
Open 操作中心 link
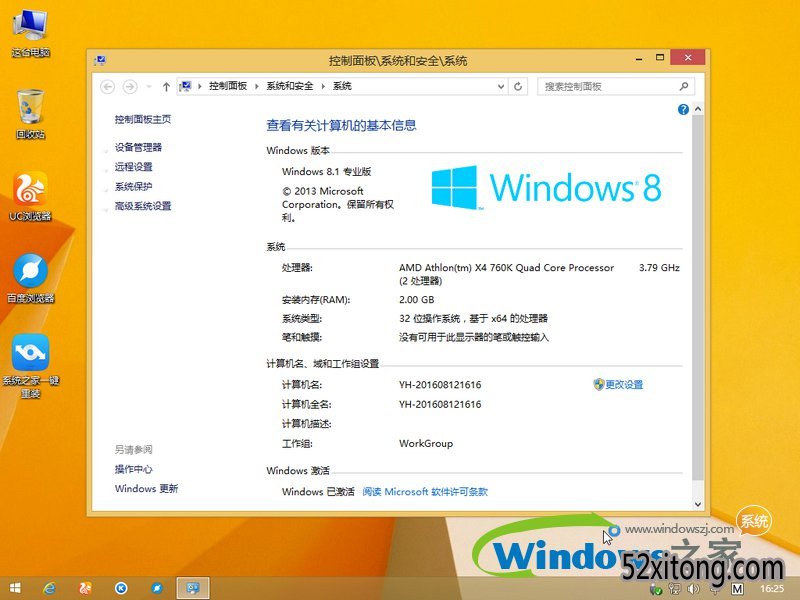click(x=134, y=469)
